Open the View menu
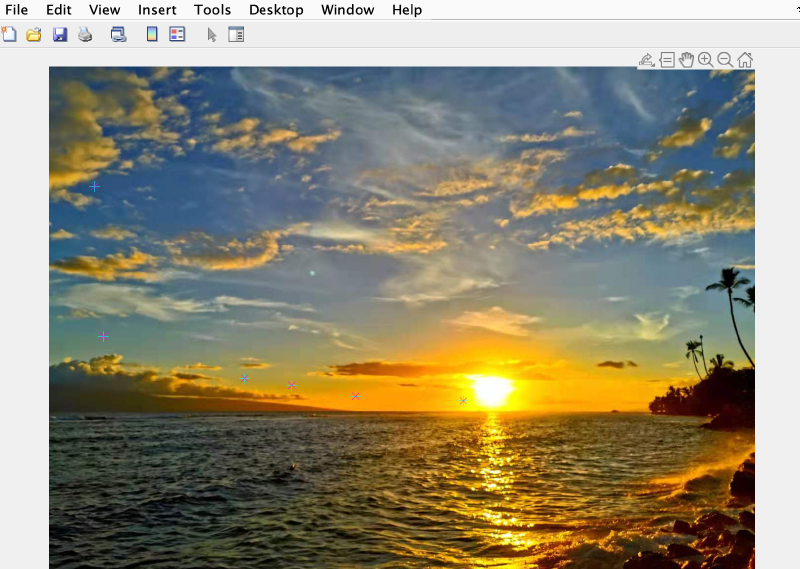This screenshot has height=569, width=800. 105,10
